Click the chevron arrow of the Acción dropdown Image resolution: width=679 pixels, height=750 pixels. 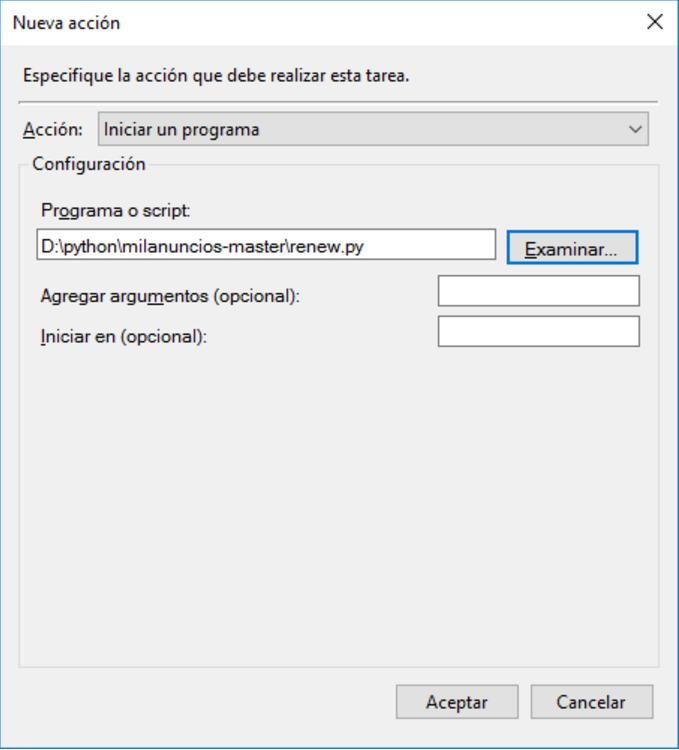[x=635, y=129]
